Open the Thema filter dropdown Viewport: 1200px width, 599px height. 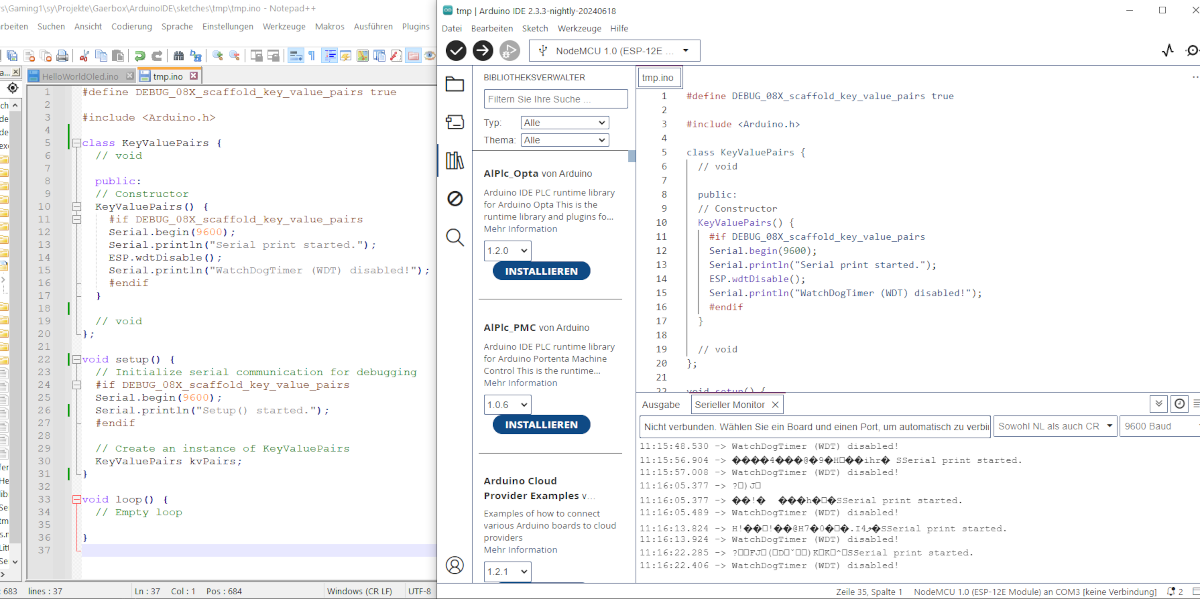pyautogui.click(x=565, y=140)
